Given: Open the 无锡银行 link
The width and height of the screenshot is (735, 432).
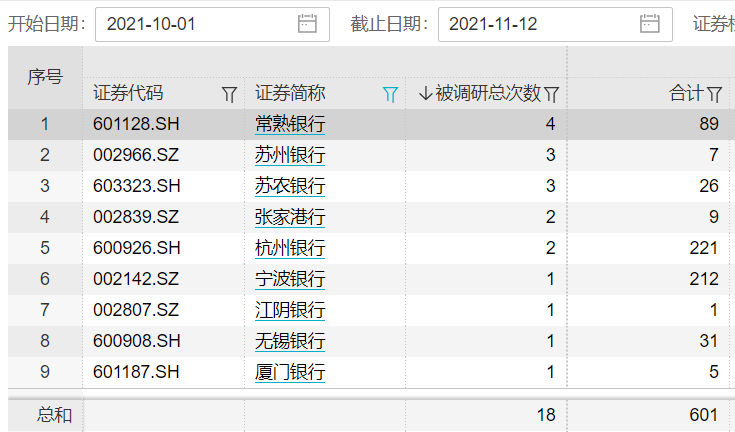Looking at the screenshot, I should pos(289,342).
